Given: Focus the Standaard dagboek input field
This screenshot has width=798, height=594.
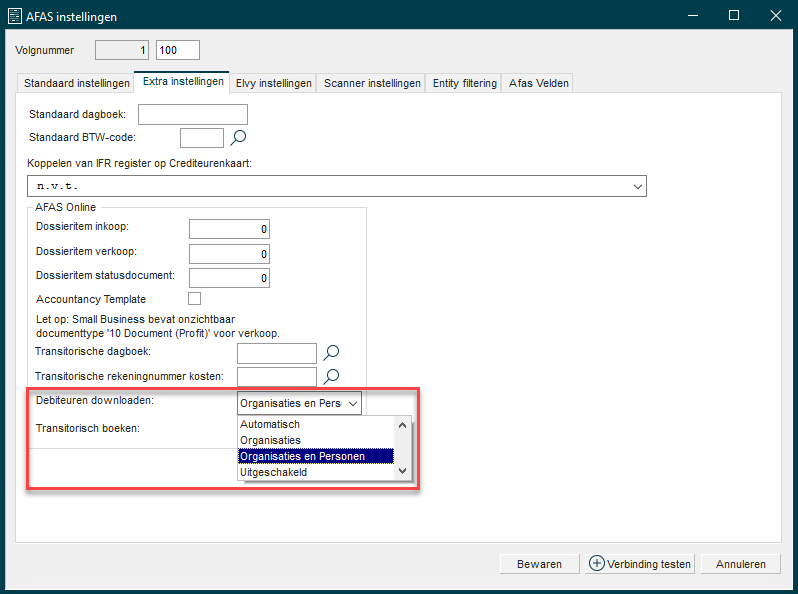Looking at the screenshot, I should click(x=193, y=115).
